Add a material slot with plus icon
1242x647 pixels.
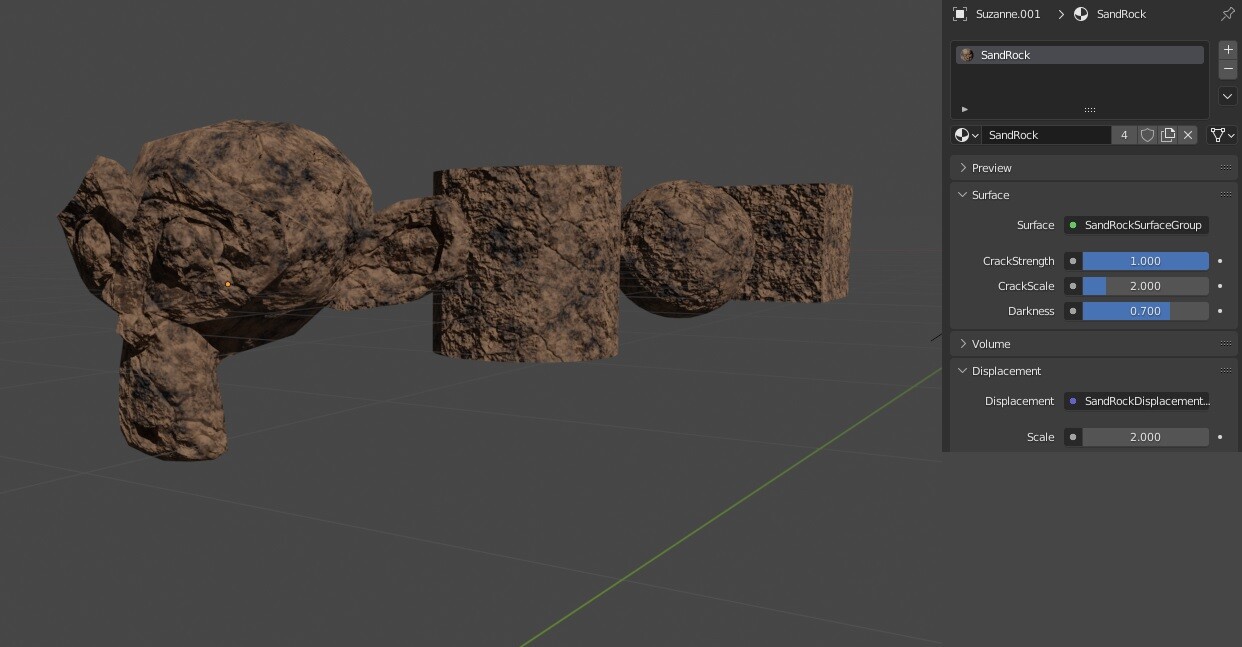(x=1227, y=49)
